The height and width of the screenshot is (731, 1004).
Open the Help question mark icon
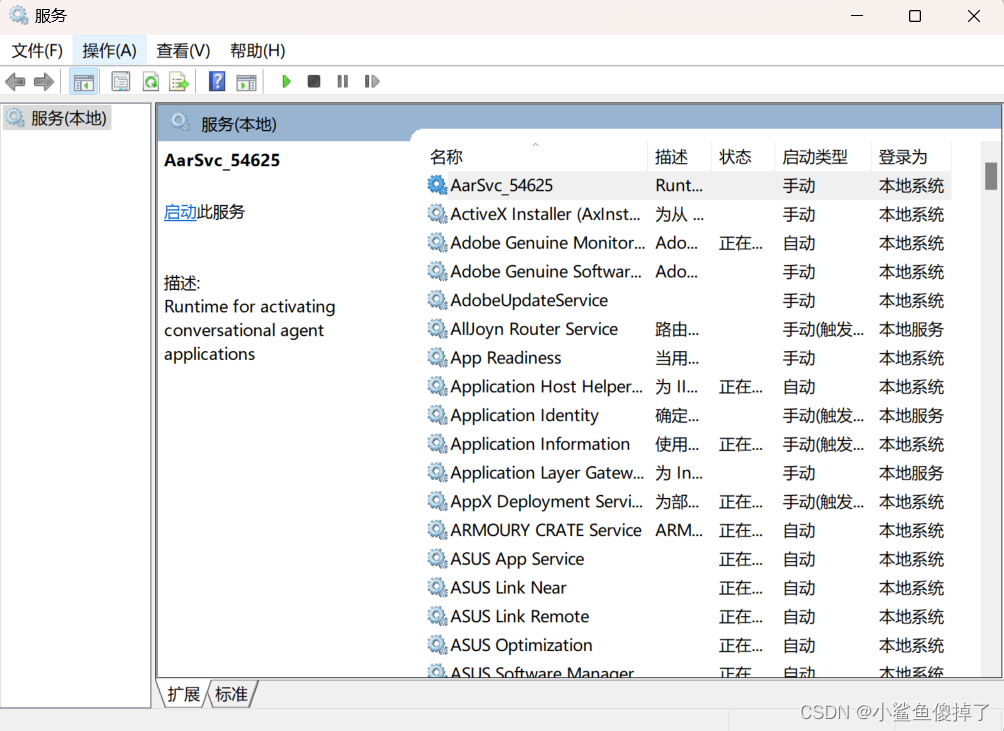point(217,81)
